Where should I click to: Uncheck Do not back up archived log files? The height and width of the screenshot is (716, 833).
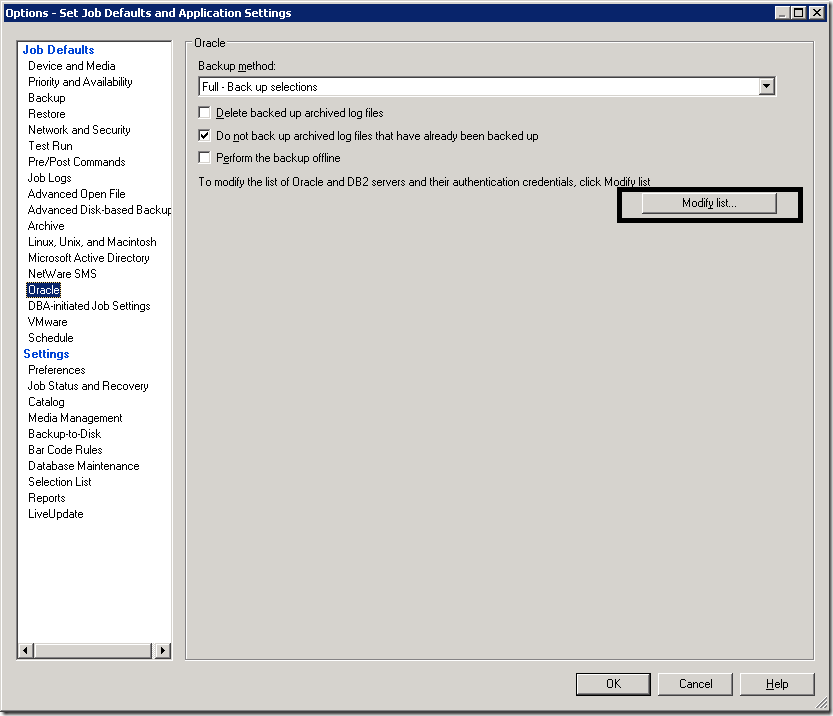(205, 136)
